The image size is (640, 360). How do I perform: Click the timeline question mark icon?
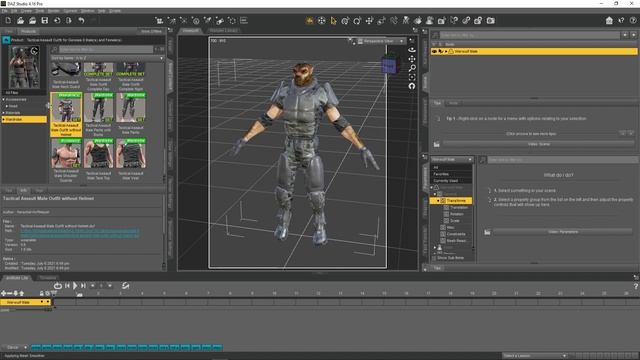[x=636, y=286]
